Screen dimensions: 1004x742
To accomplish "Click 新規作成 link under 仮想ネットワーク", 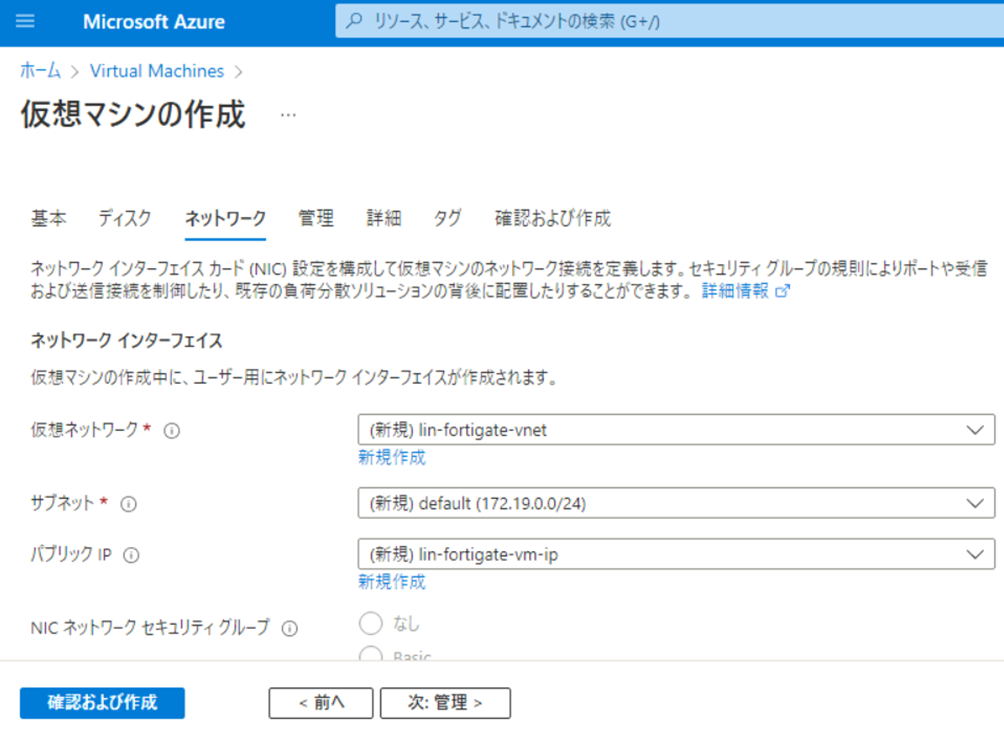I will click(391, 458).
